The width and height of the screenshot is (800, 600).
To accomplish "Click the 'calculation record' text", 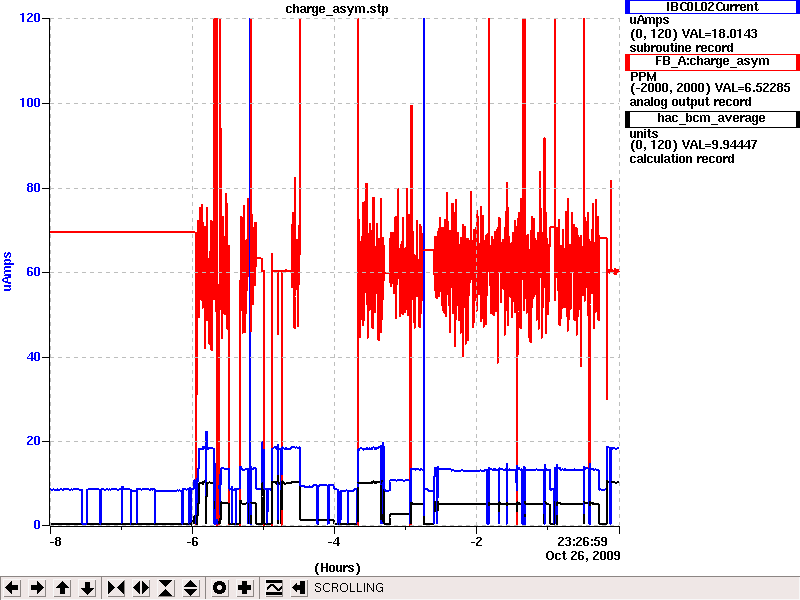I will [x=682, y=159].
